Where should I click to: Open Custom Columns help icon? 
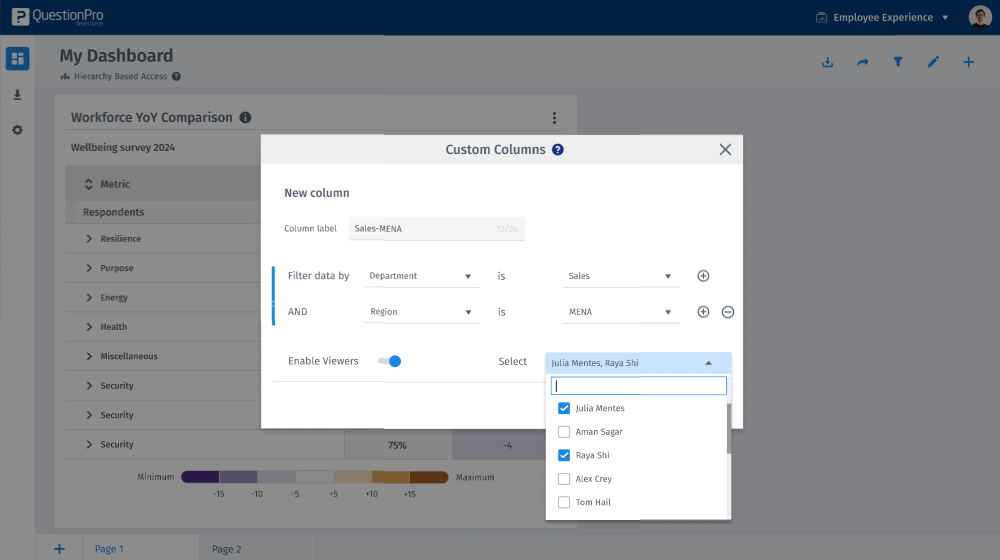(558, 150)
